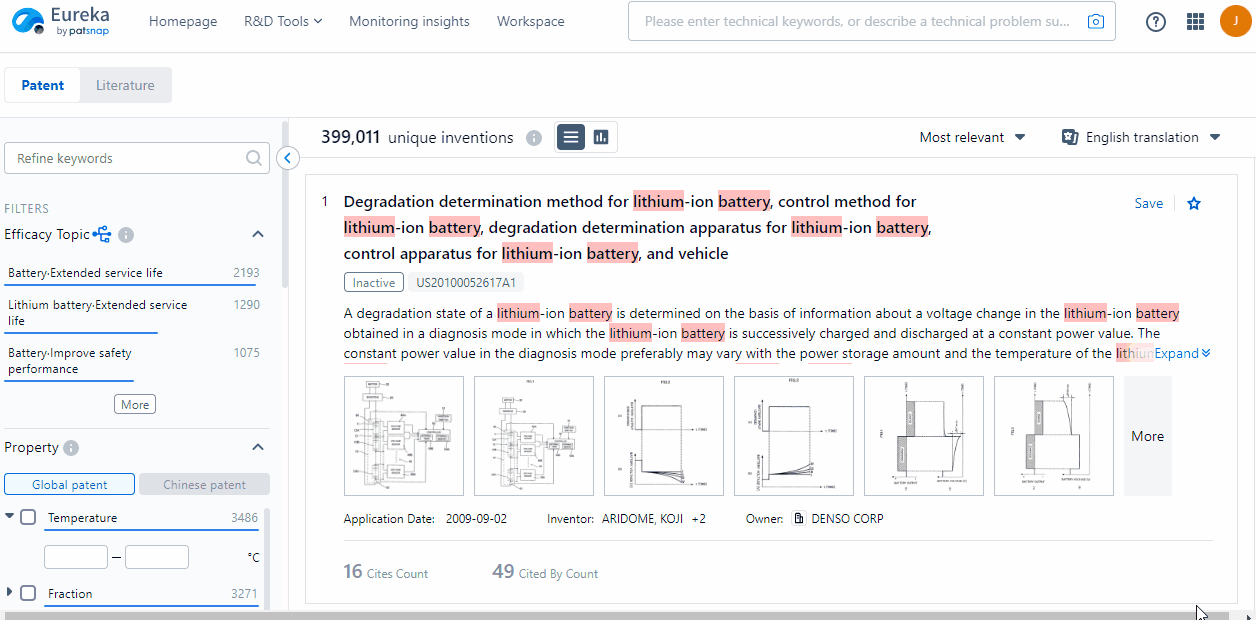Viewport: 1256px width, 620px height.
Task: Expand the patent abstract text
Action: (x=1182, y=353)
